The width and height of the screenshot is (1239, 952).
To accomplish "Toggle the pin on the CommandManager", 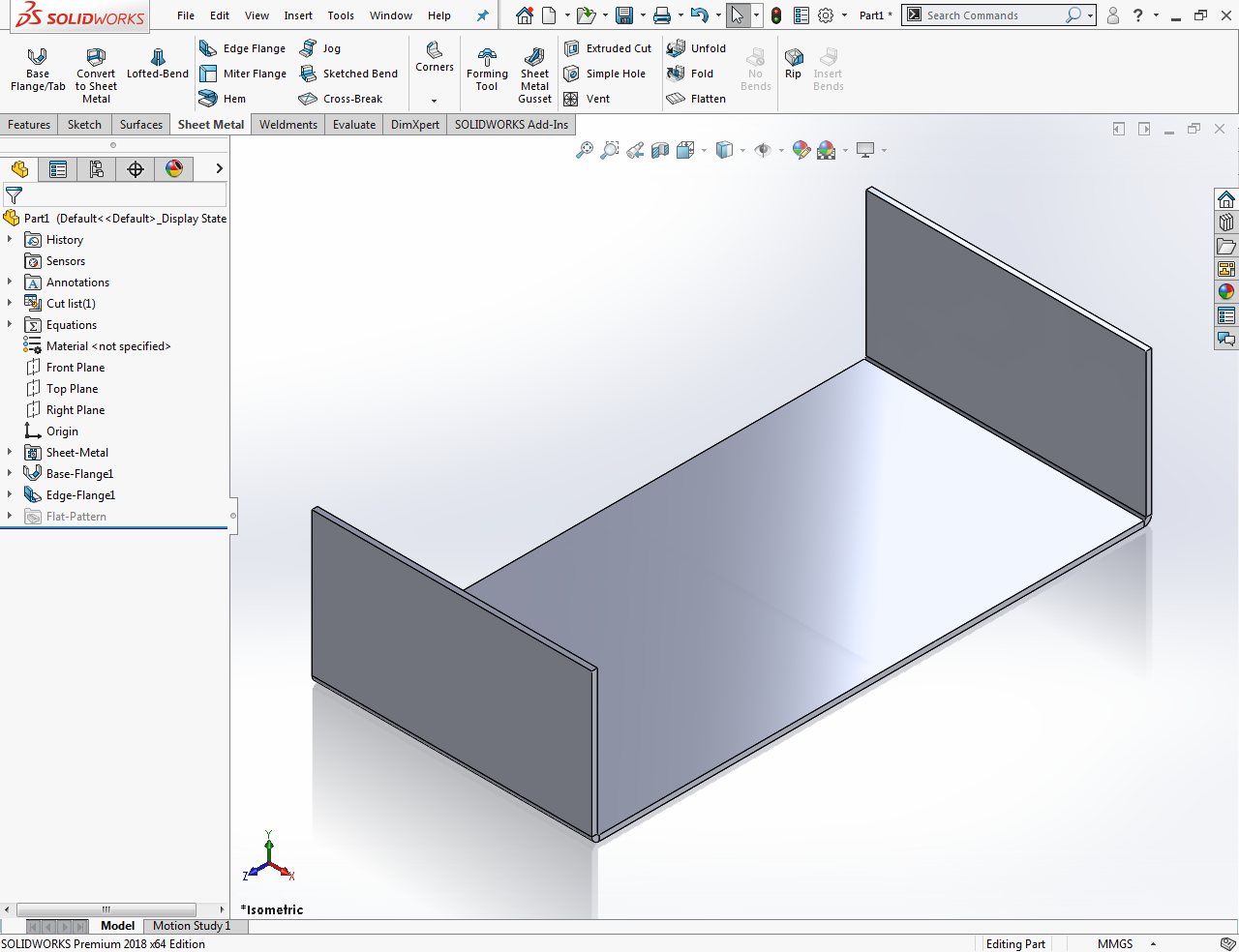I will [482, 15].
